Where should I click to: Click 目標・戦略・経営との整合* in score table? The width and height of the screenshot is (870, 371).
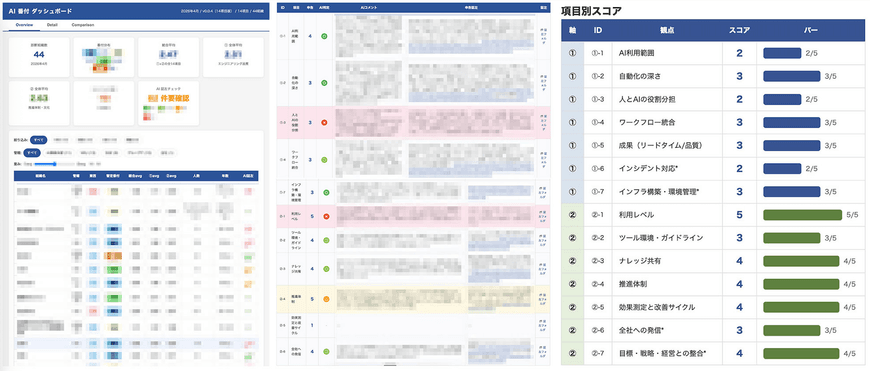pyautogui.click(x=662, y=353)
